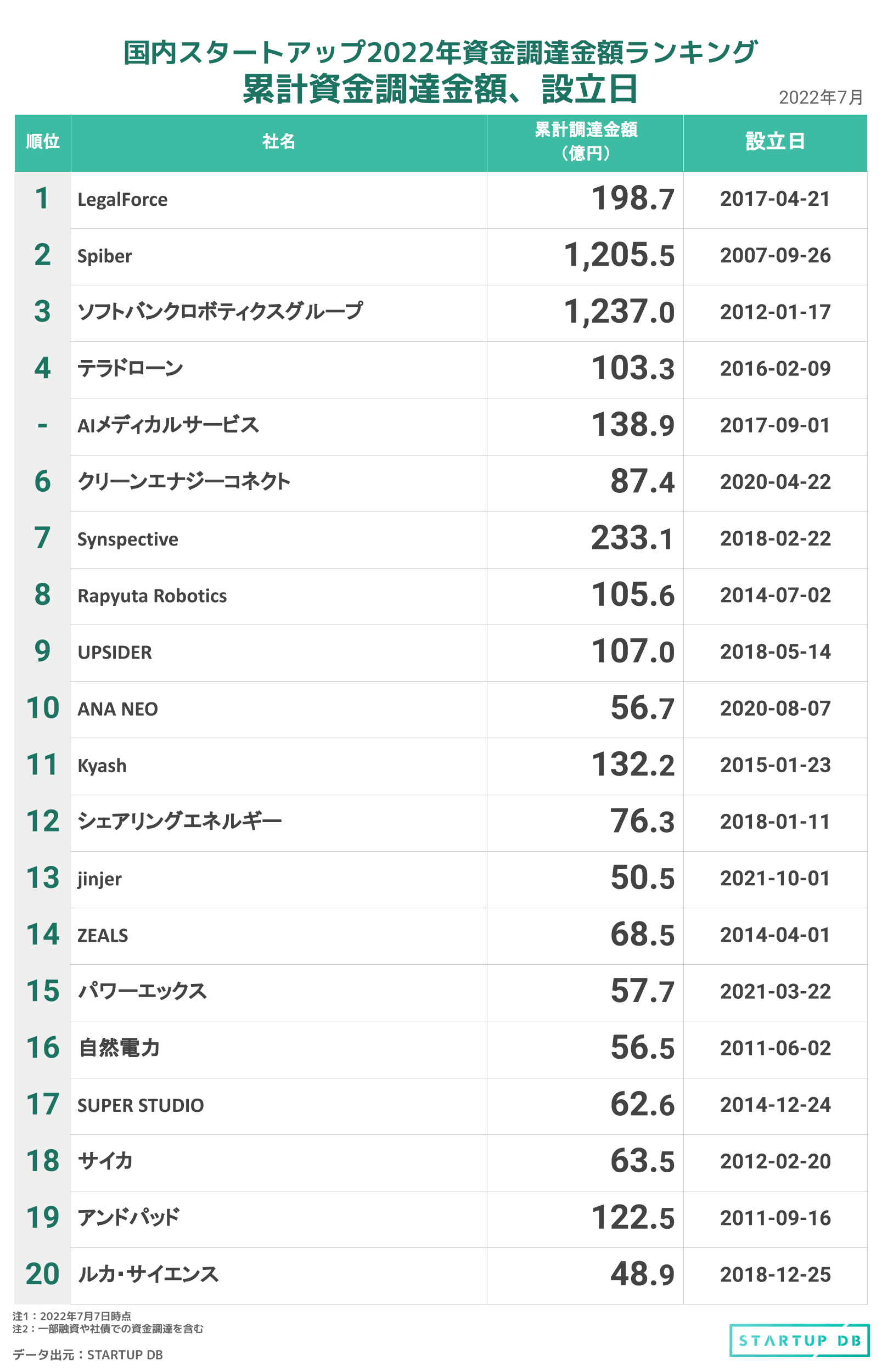Select the 56.5 amount for 自然電力
Screen dimensions: 882x1372
643,1048
